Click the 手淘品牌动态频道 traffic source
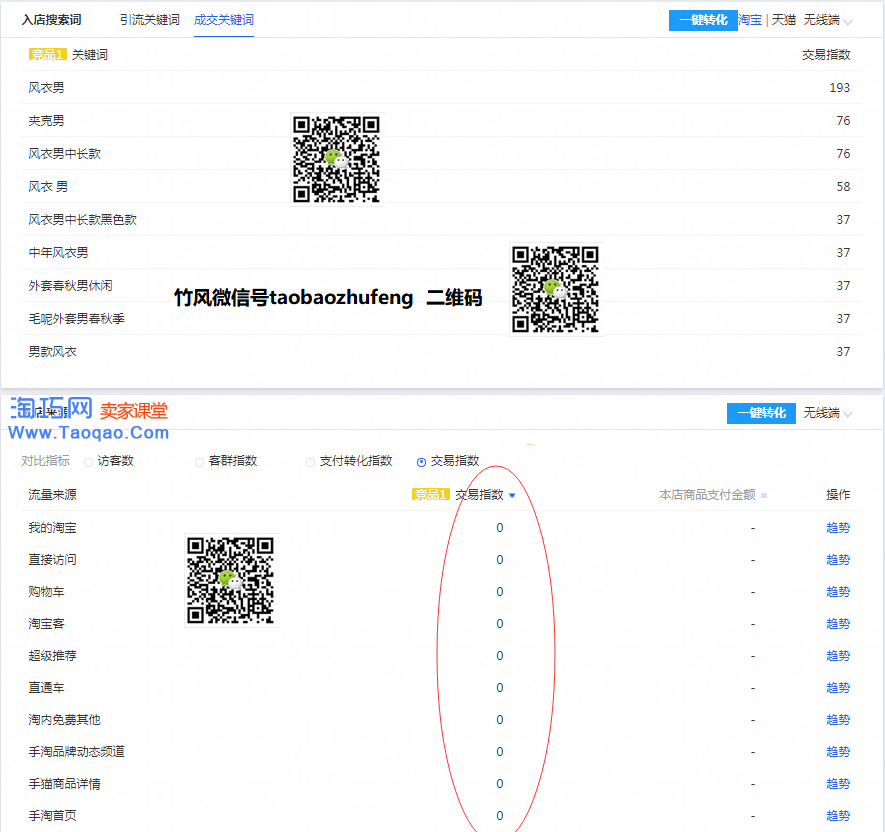Viewport: 885px width, 832px height. tap(77, 752)
